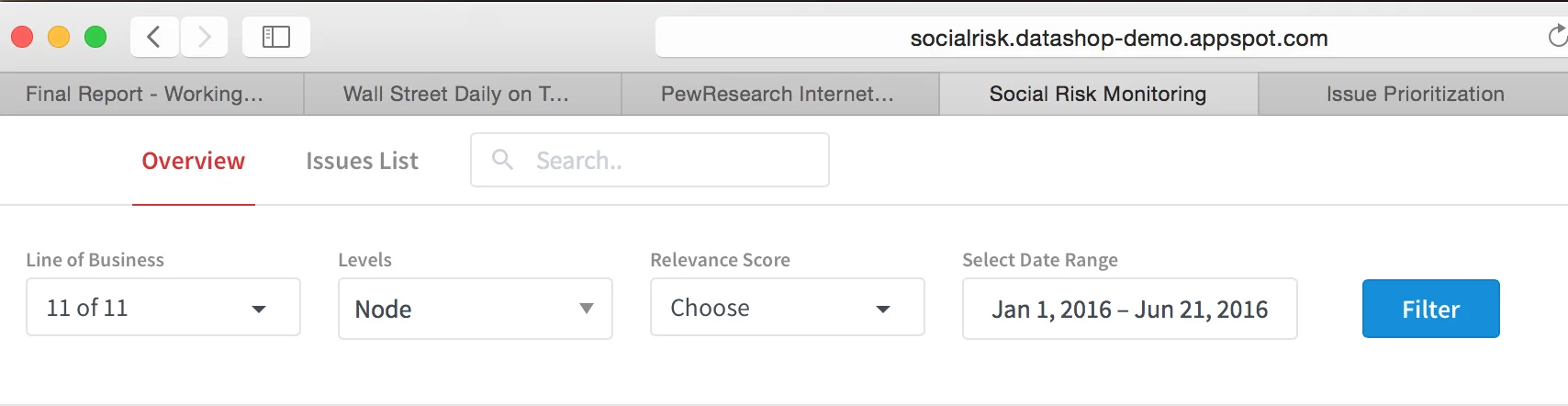The height and width of the screenshot is (406, 1568).
Task: Open the Relevance Score Choose dropdown
Action: pyautogui.click(x=788, y=308)
